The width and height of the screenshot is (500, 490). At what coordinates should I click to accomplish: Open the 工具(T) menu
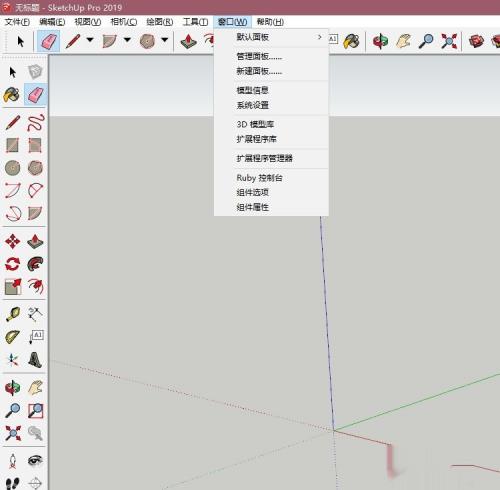(x=195, y=22)
